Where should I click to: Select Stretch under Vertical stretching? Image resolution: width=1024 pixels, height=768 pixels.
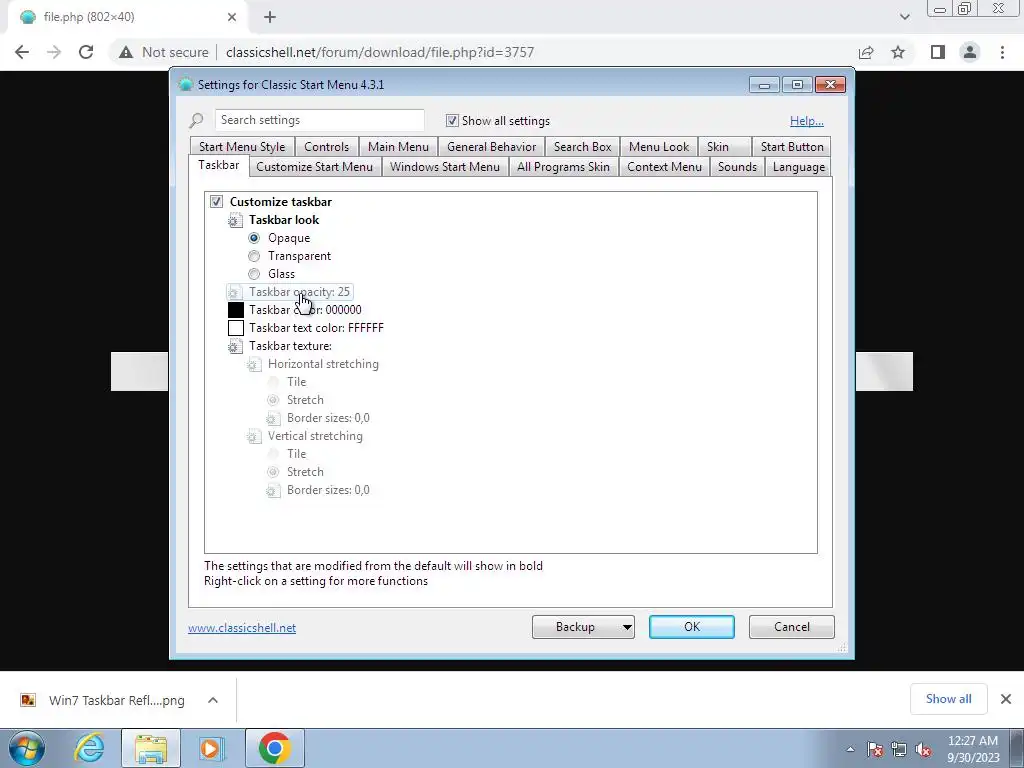coord(273,472)
